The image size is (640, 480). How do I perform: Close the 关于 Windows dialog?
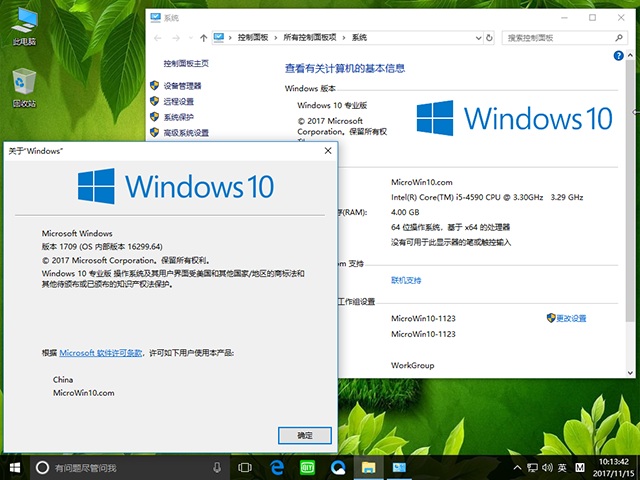click(328, 151)
